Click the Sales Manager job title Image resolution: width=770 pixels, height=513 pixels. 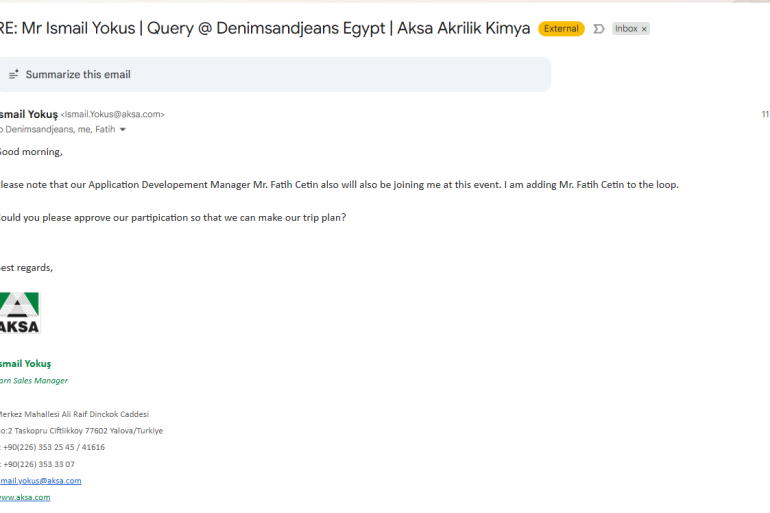coord(36,381)
